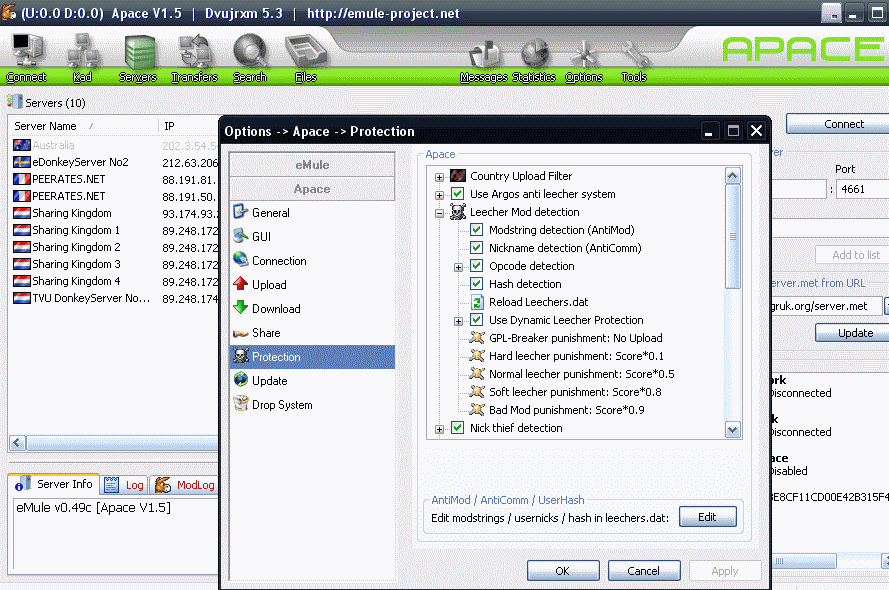889x590 pixels.
Task: Click Normal leecher punishment: Score*0.5
Action: pyautogui.click(x=581, y=374)
